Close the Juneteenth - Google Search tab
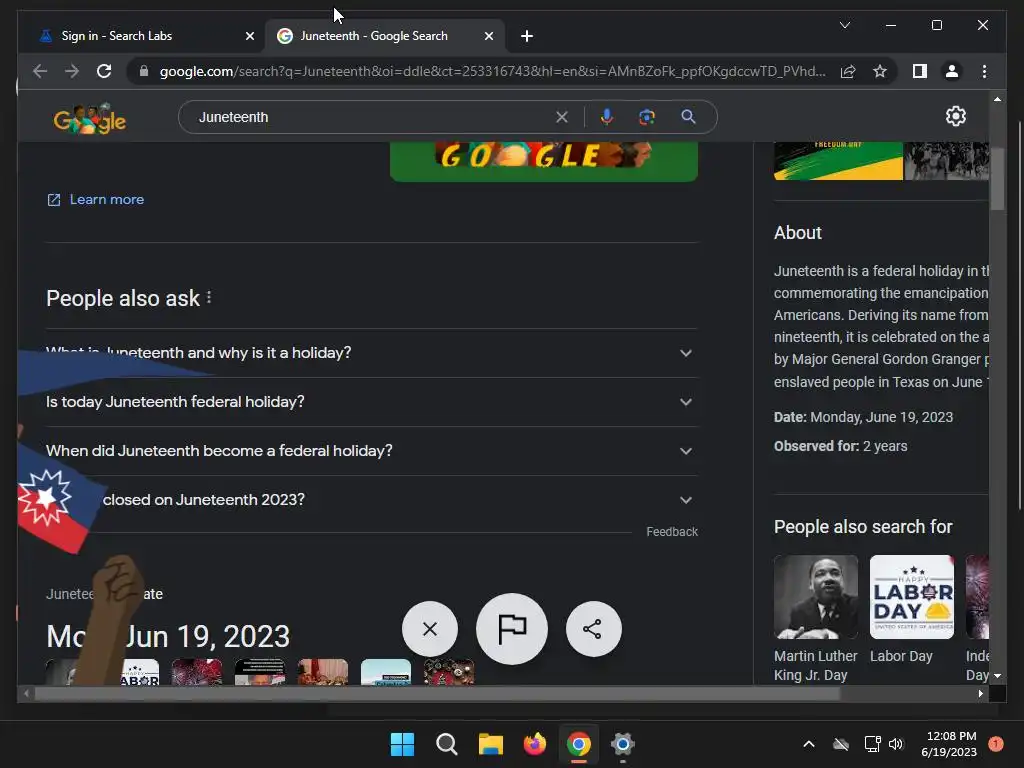This screenshot has width=1024, height=768. point(488,36)
